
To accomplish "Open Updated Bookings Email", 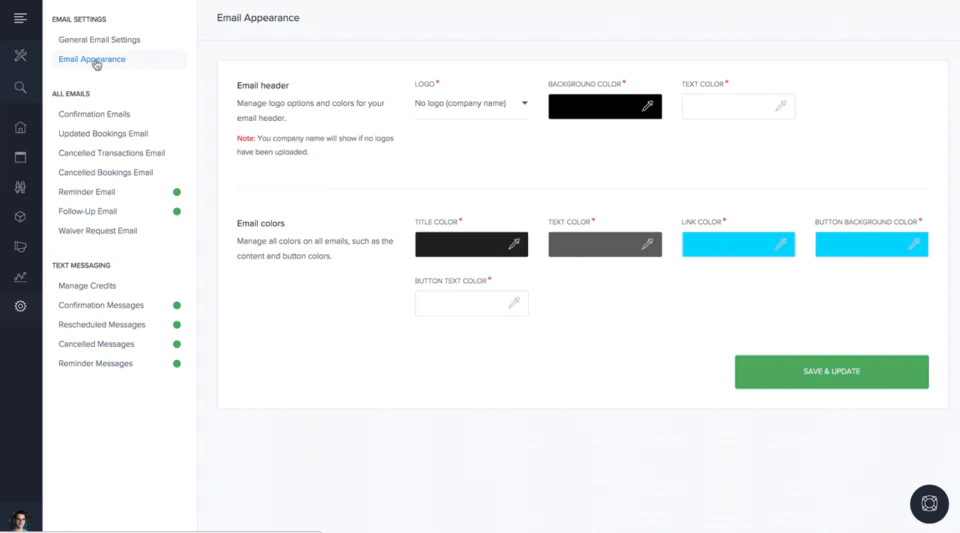I will 103,134.
